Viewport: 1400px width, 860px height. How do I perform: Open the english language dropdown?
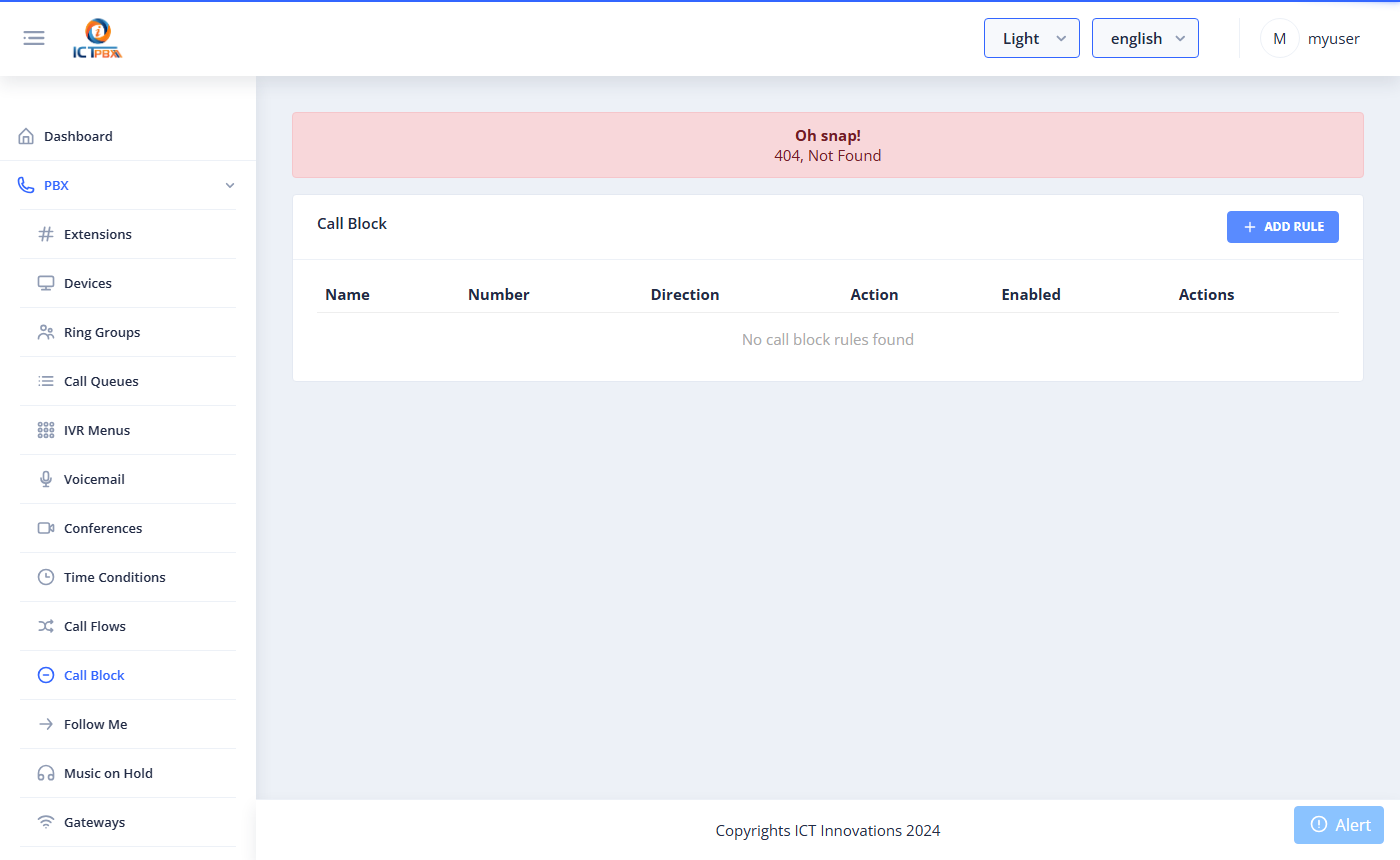pyautogui.click(x=1145, y=38)
